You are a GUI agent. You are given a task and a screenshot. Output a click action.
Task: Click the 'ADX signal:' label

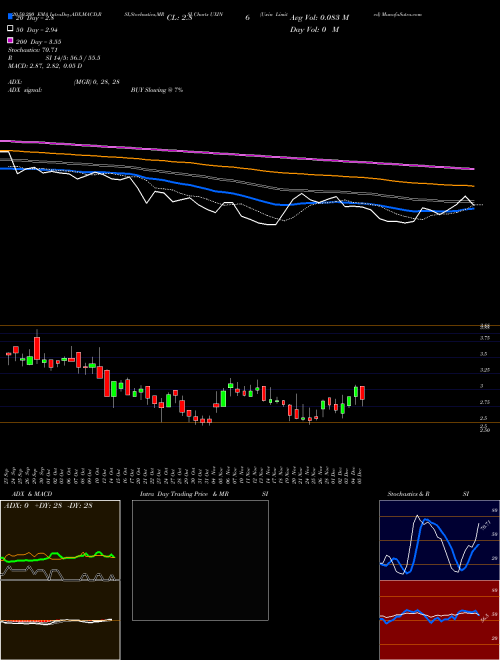[x=25, y=90]
